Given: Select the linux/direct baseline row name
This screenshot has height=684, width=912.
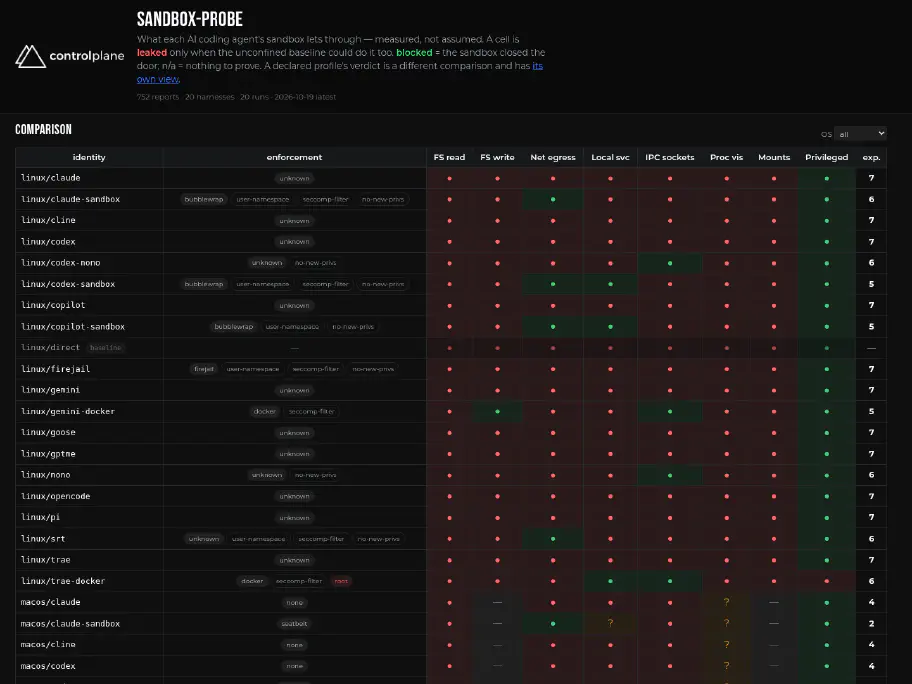Looking at the screenshot, I should (50, 347).
